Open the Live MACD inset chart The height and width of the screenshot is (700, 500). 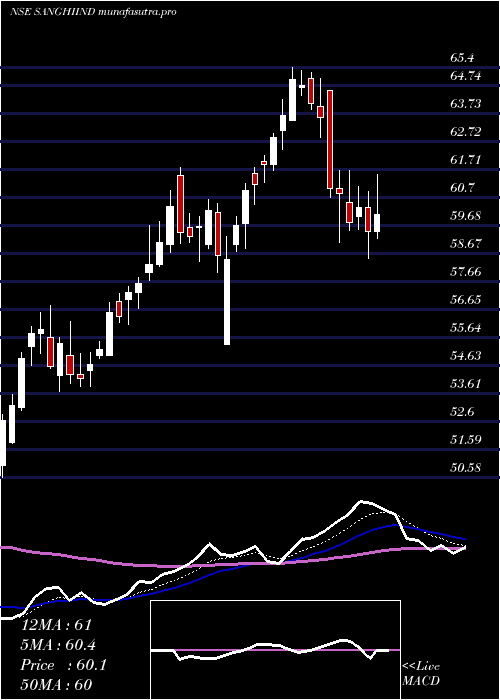pyautogui.click(x=275, y=650)
